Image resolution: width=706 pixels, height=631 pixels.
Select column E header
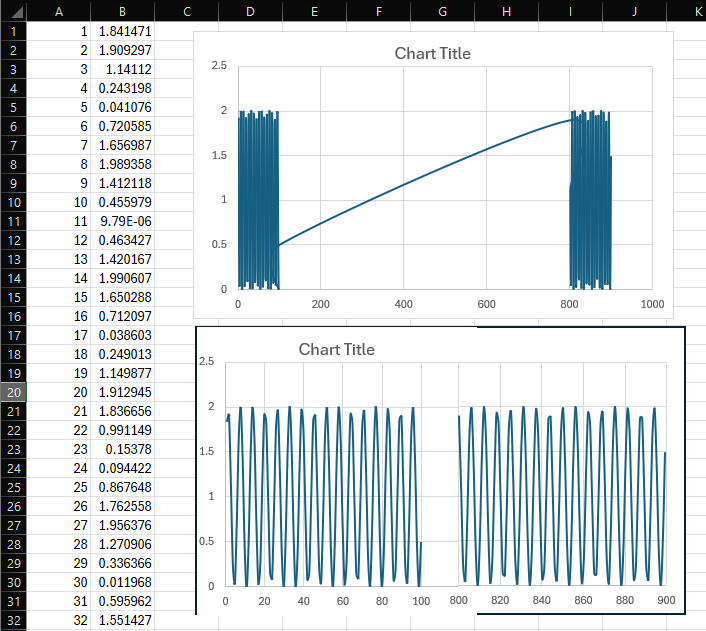[x=314, y=11]
